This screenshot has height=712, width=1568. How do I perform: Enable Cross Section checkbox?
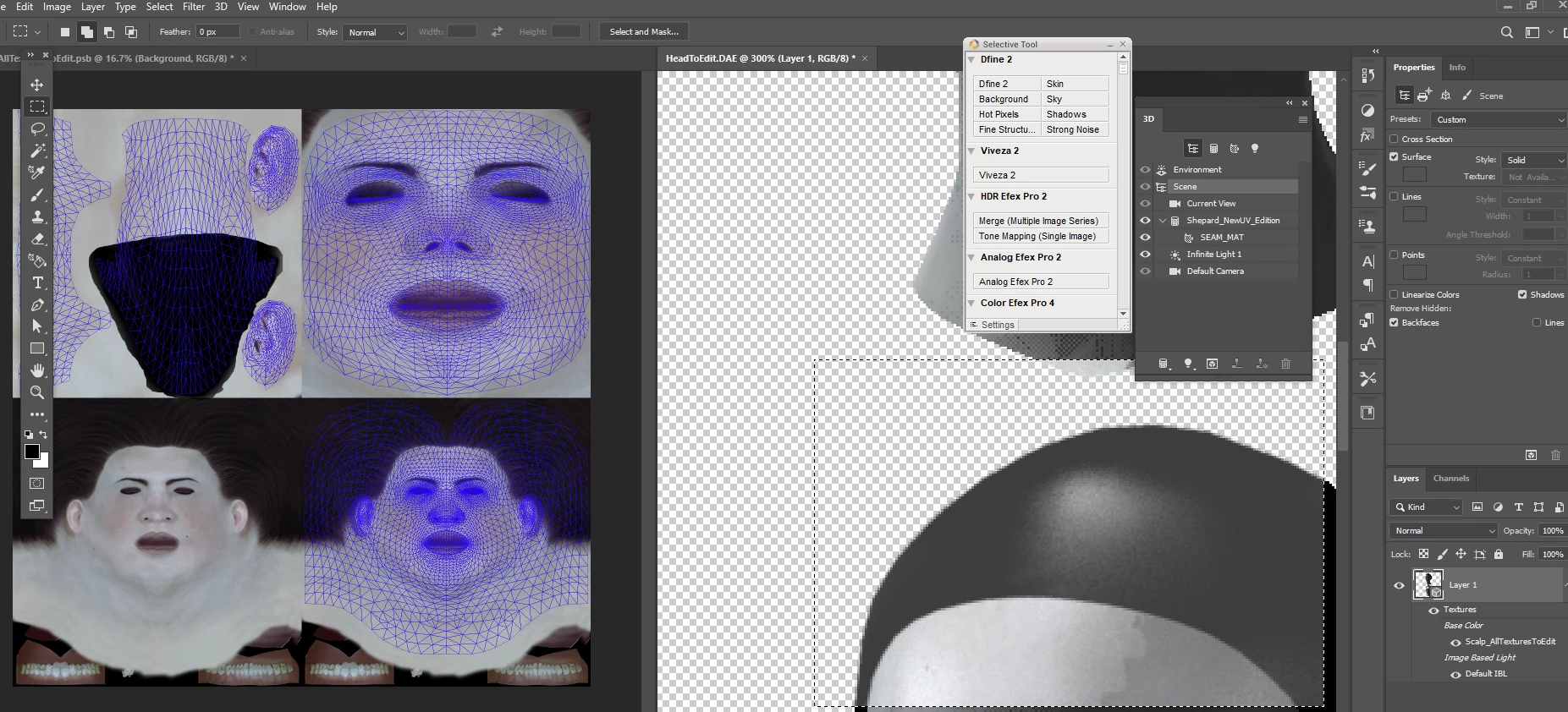click(1394, 139)
